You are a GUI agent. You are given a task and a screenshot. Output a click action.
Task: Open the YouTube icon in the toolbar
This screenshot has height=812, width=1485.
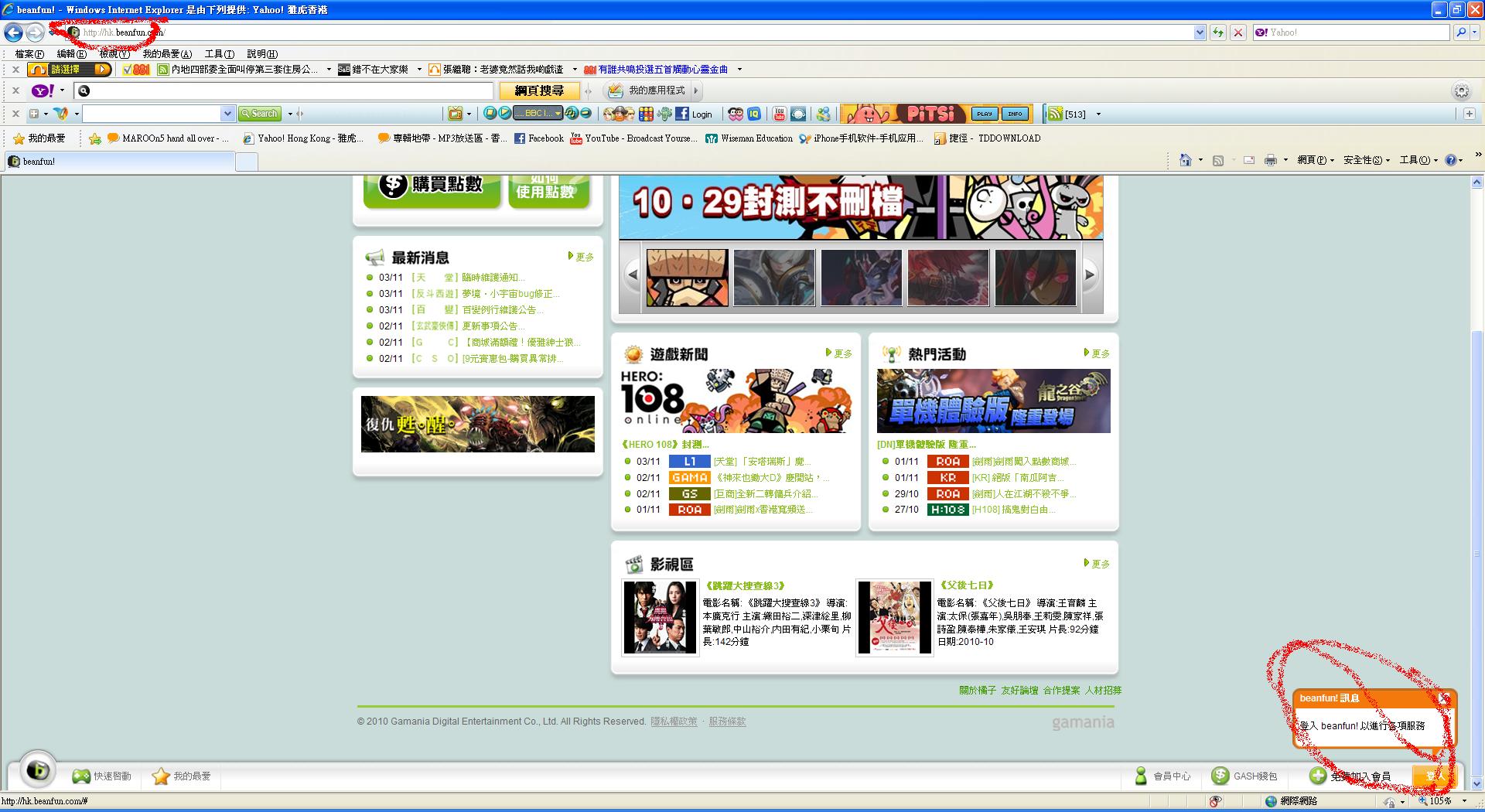click(x=779, y=114)
